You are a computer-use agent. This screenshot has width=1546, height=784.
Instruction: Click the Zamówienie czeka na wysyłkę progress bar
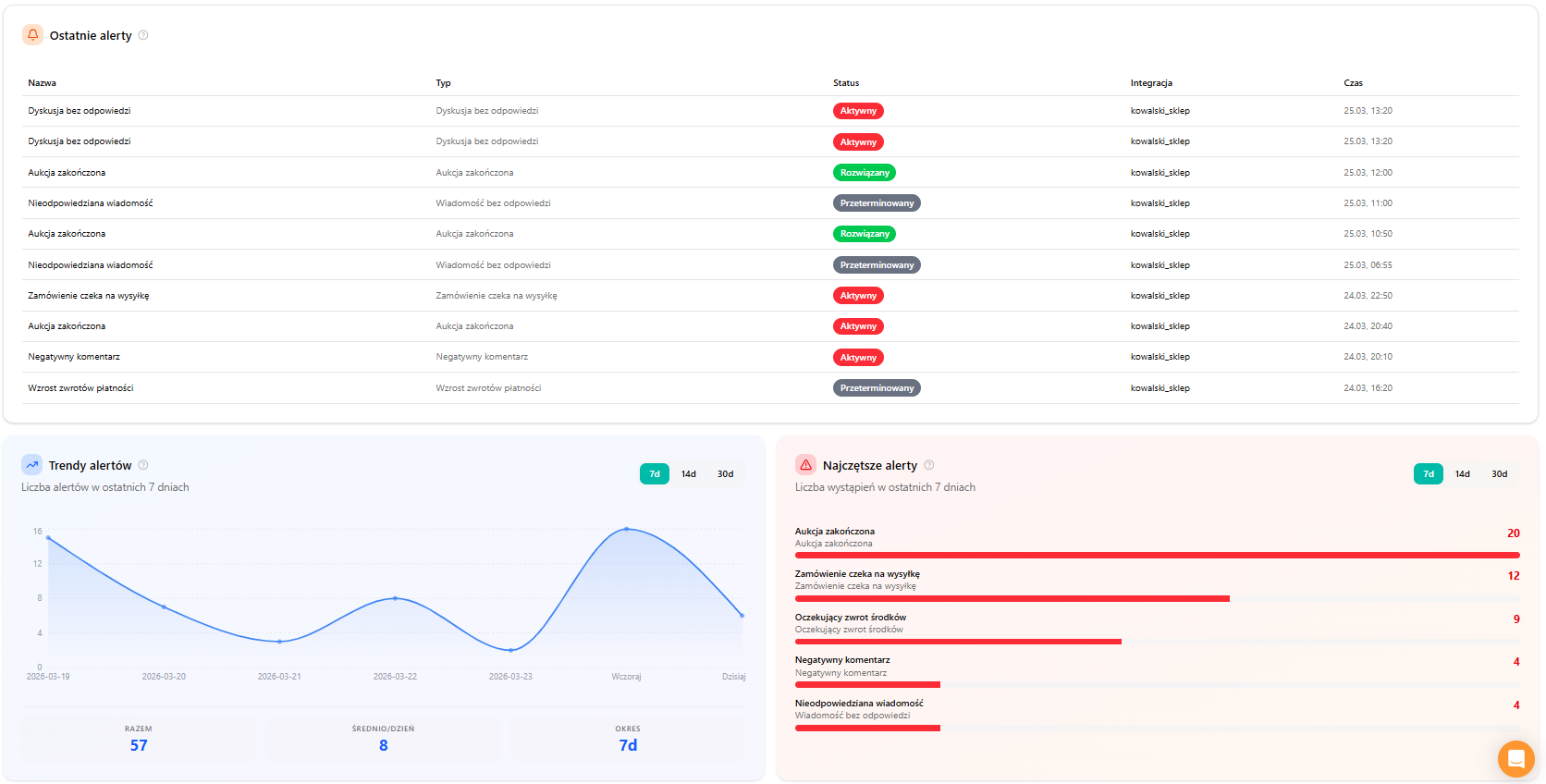(1158, 599)
